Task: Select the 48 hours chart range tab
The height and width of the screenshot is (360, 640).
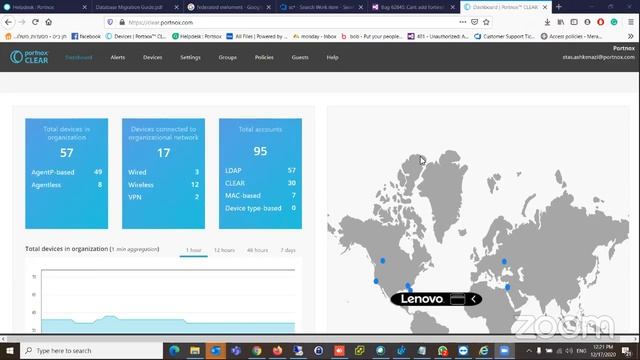Action: pyautogui.click(x=258, y=250)
